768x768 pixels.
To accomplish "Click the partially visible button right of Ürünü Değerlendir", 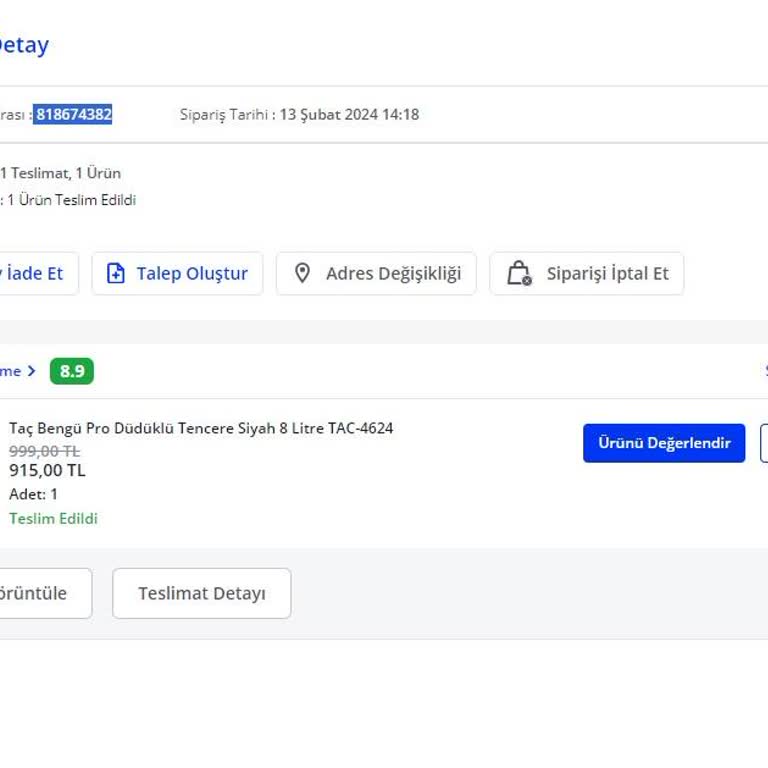I will tap(763, 443).
